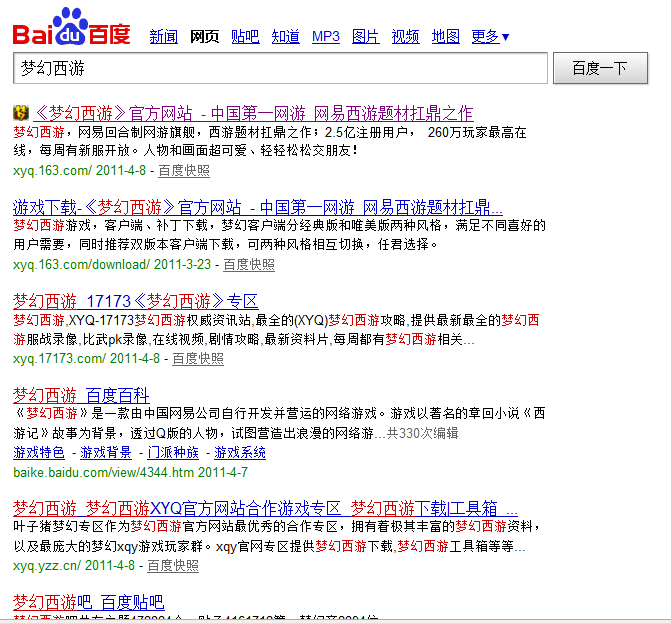Open 《梦幻西游》官方网站 first result title
This screenshot has width=671, height=624.
click(253, 113)
